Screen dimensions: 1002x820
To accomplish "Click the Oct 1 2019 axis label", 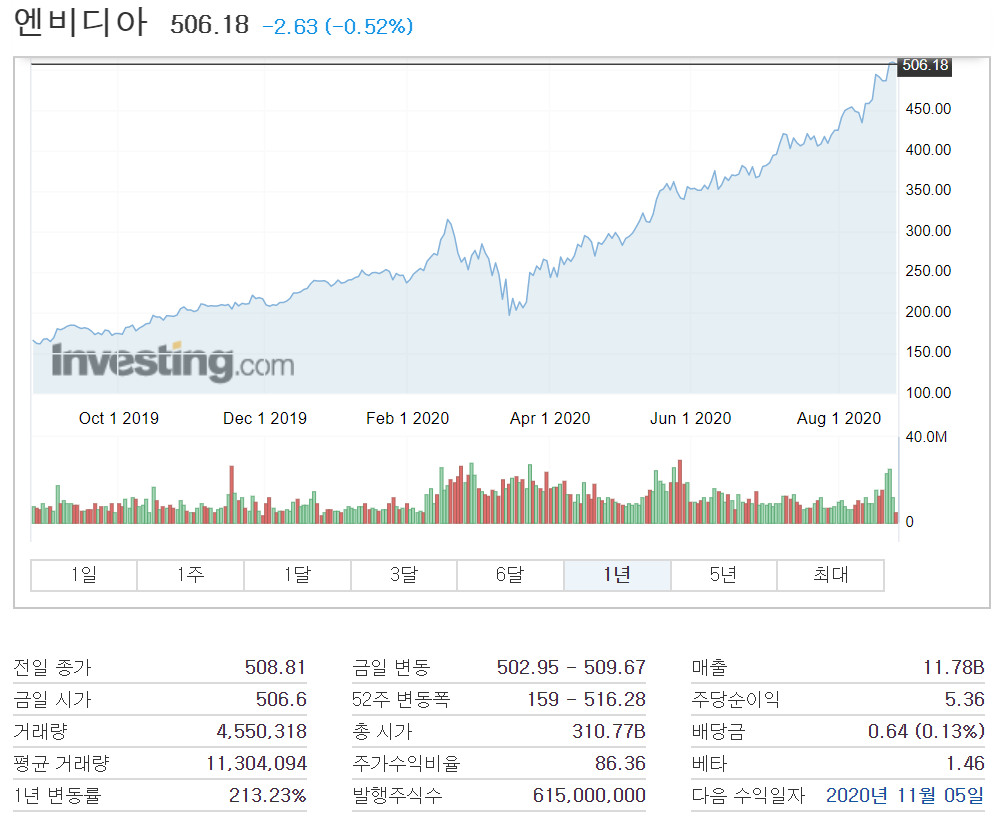I will tap(119, 419).
